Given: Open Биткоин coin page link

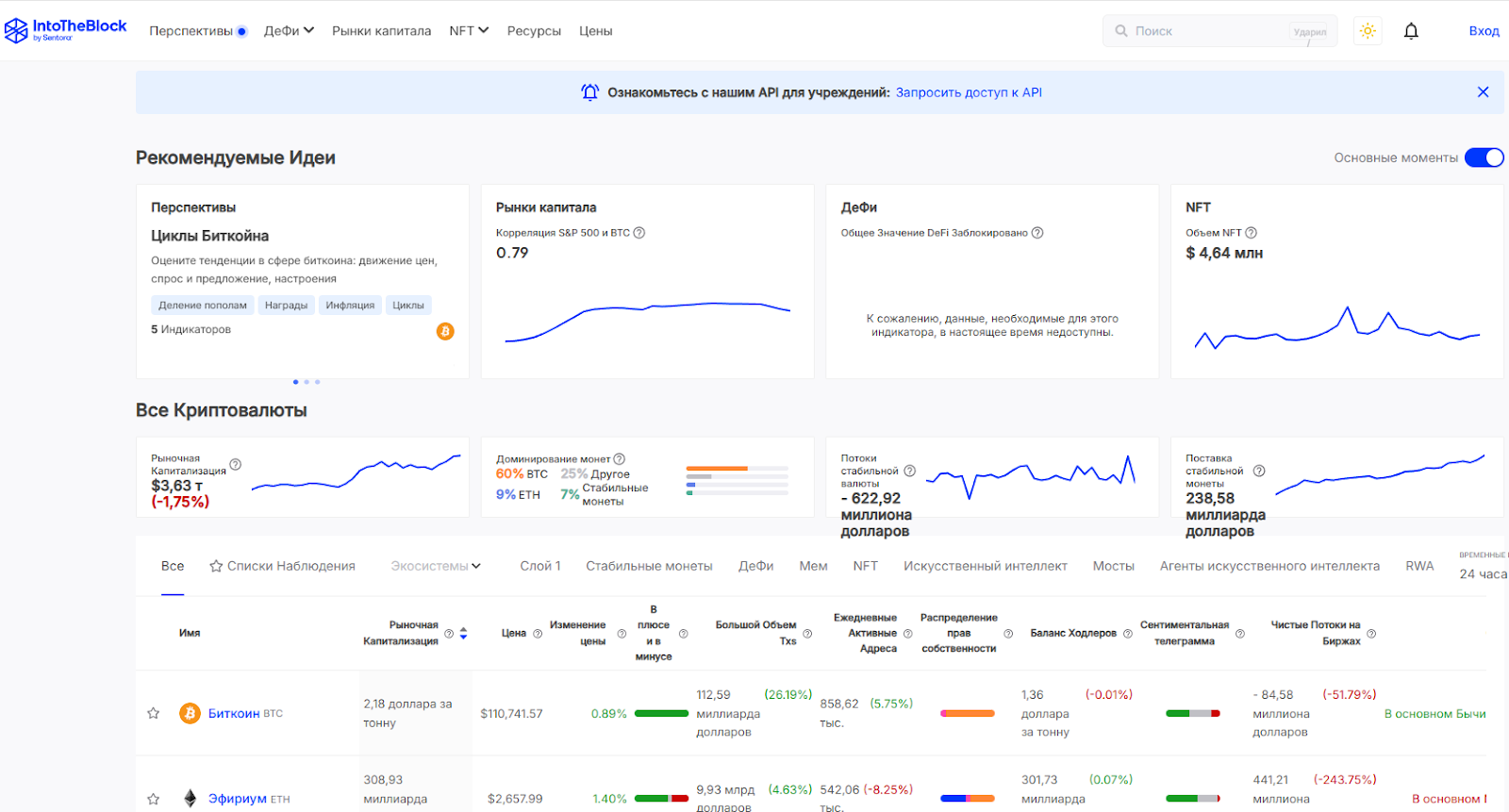Looking at the screenshot, I should coord(234,713).
